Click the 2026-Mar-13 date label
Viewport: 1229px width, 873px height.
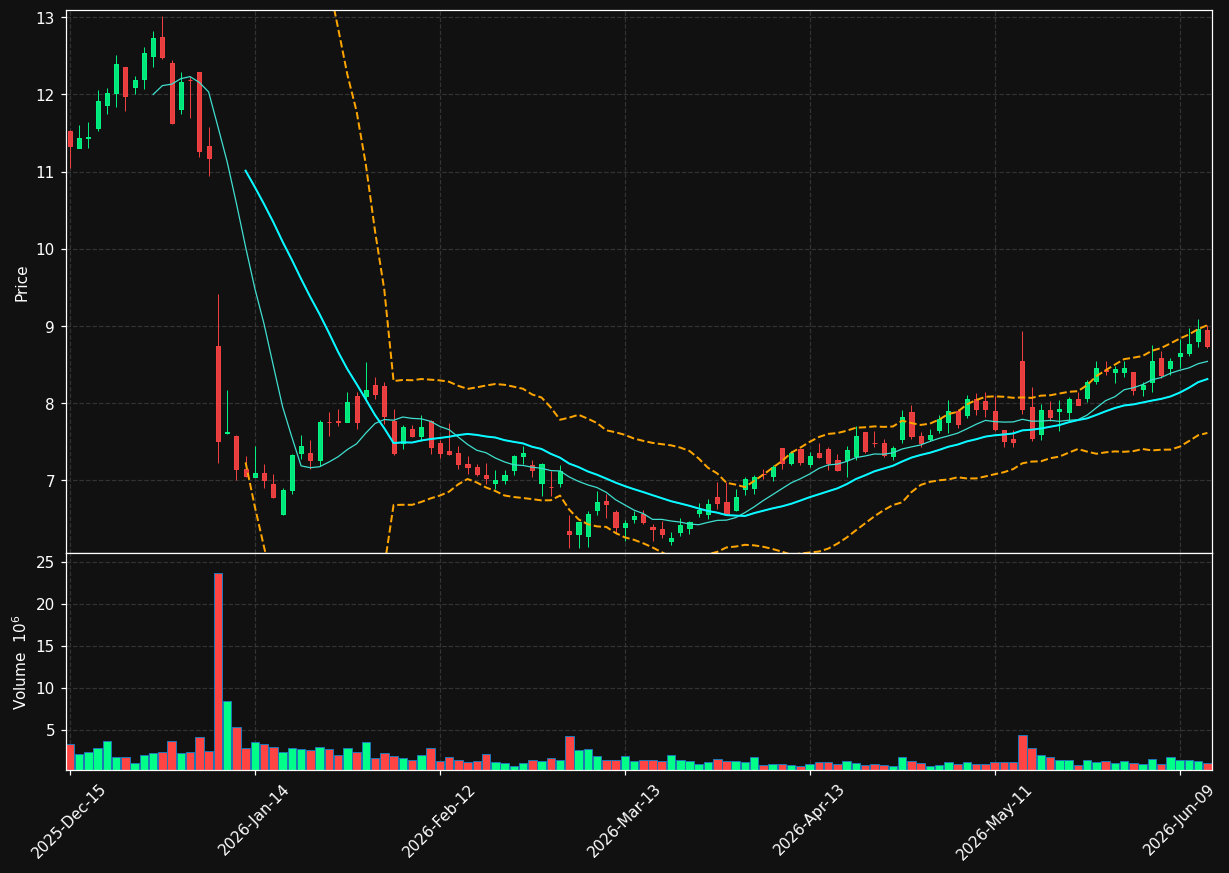(624, 820)
